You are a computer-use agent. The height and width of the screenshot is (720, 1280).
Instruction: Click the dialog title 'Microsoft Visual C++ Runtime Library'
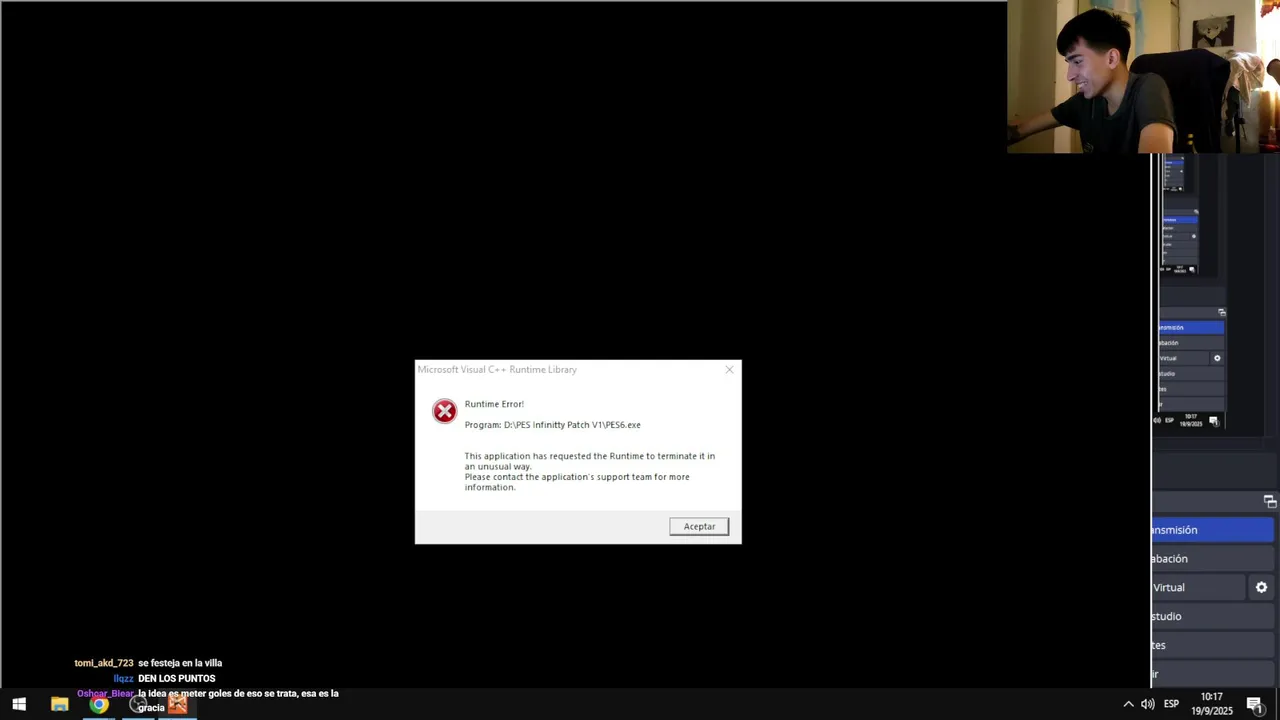[497, 370]
